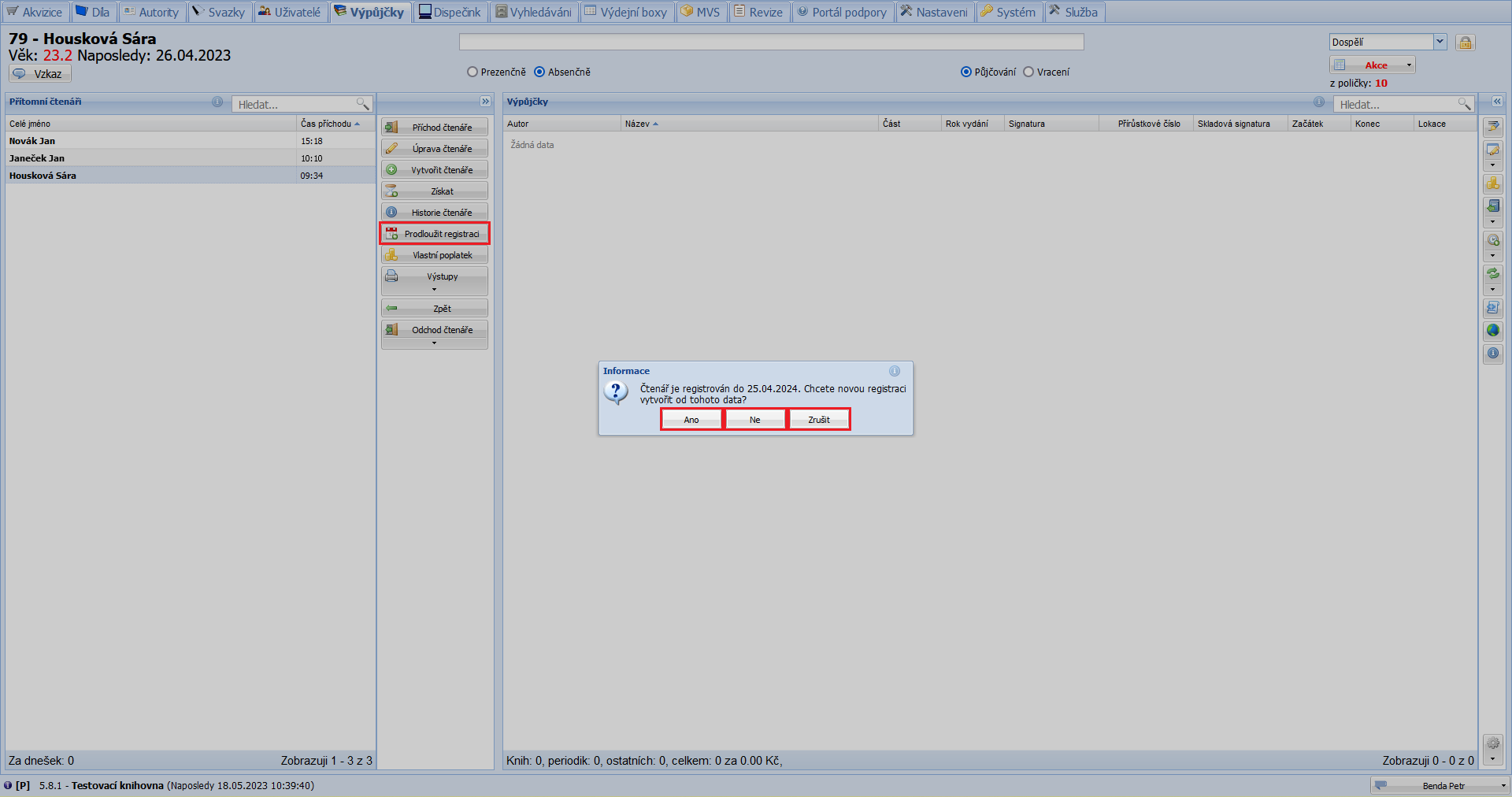Image resolution: width=1512 pixels, height=797 pixels.
Task: Click the Rok vydání column header
Action: [x=973, y=124]
